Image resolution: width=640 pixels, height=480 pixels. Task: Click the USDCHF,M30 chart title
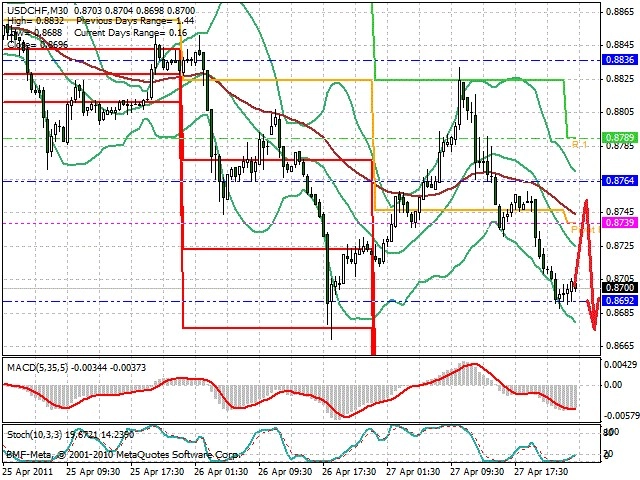(x=38, y=10)
